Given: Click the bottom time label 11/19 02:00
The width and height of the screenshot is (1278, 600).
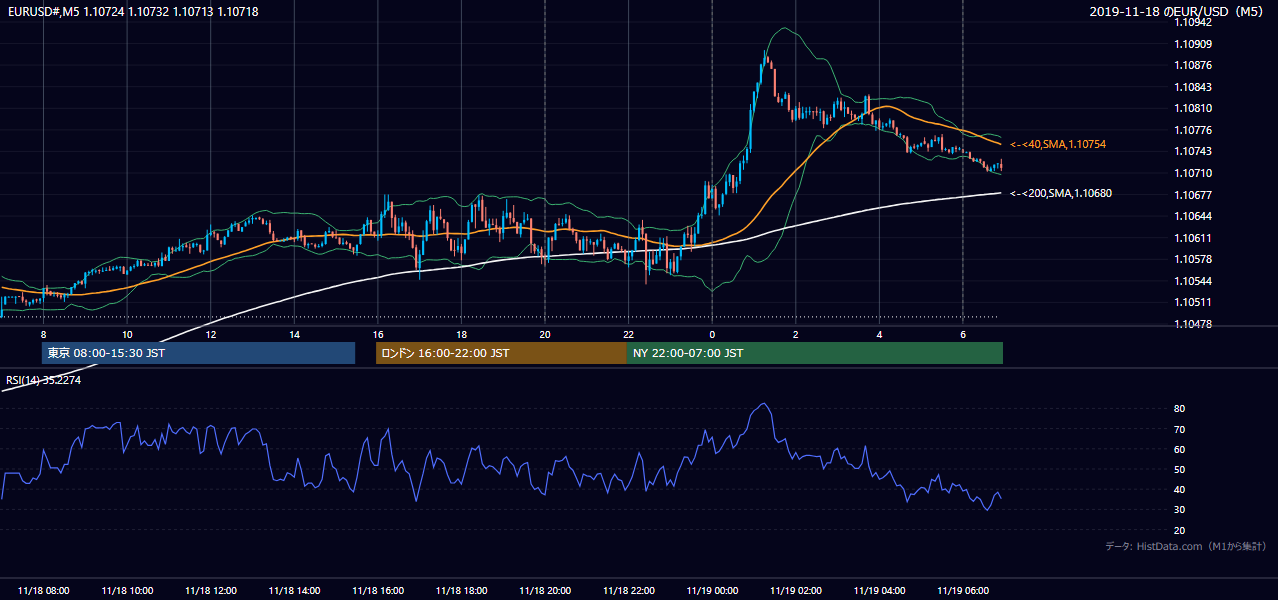Looking at the screenshot, I should tap(797, 590).
